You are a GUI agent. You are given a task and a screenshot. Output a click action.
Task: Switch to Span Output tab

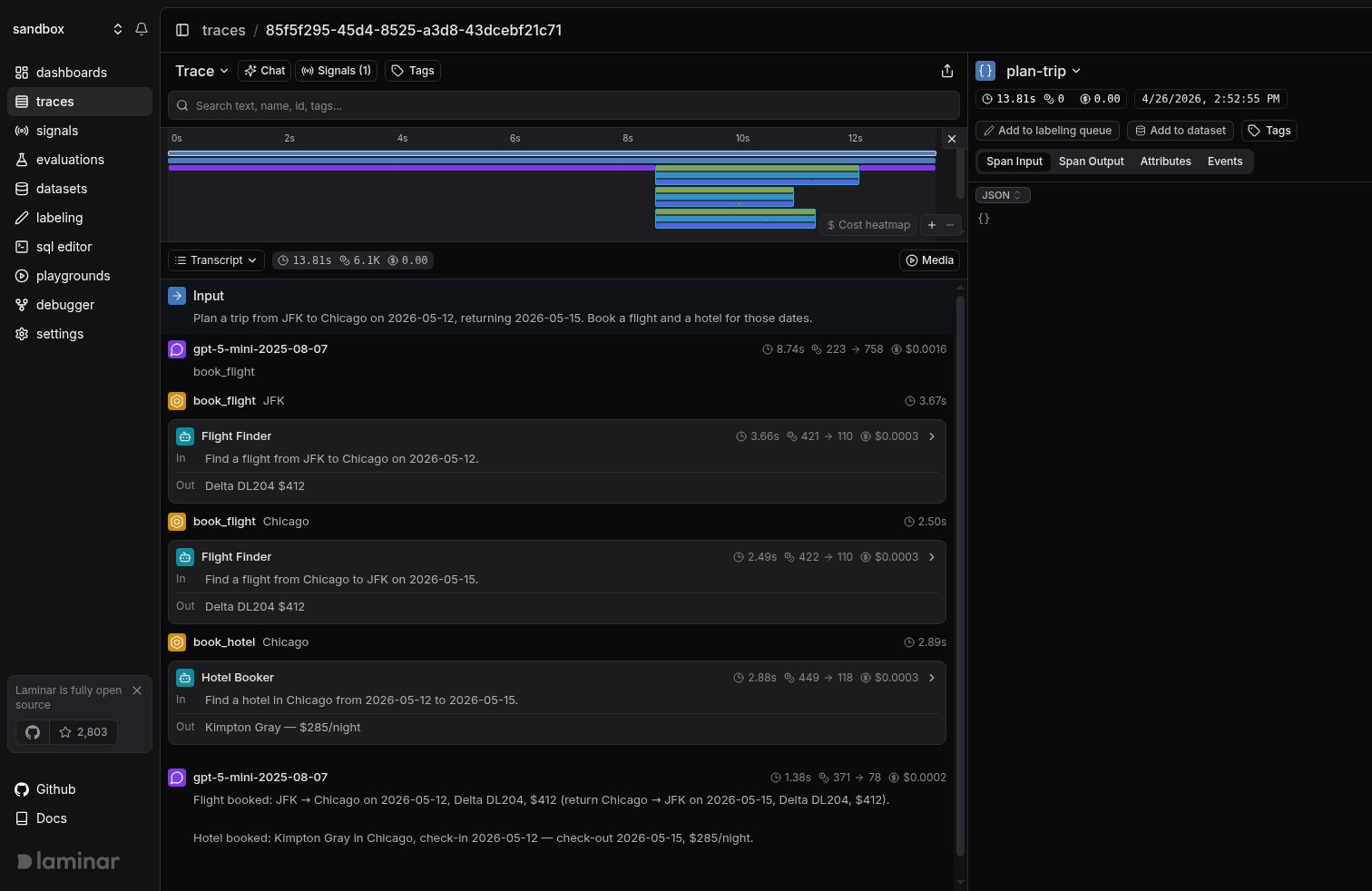(x=1092, y=162)
